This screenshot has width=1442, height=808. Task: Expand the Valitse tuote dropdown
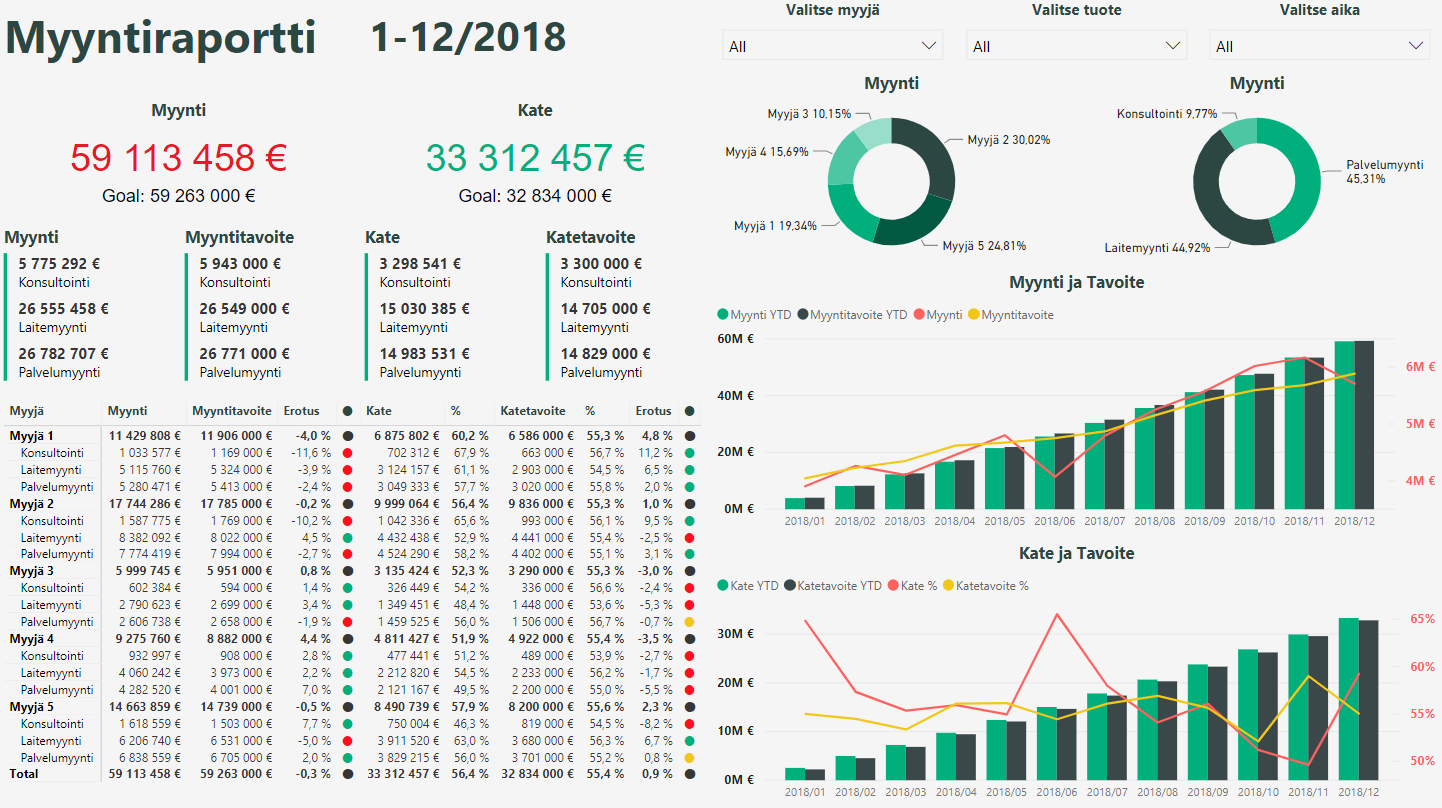tap(1076, 46)
